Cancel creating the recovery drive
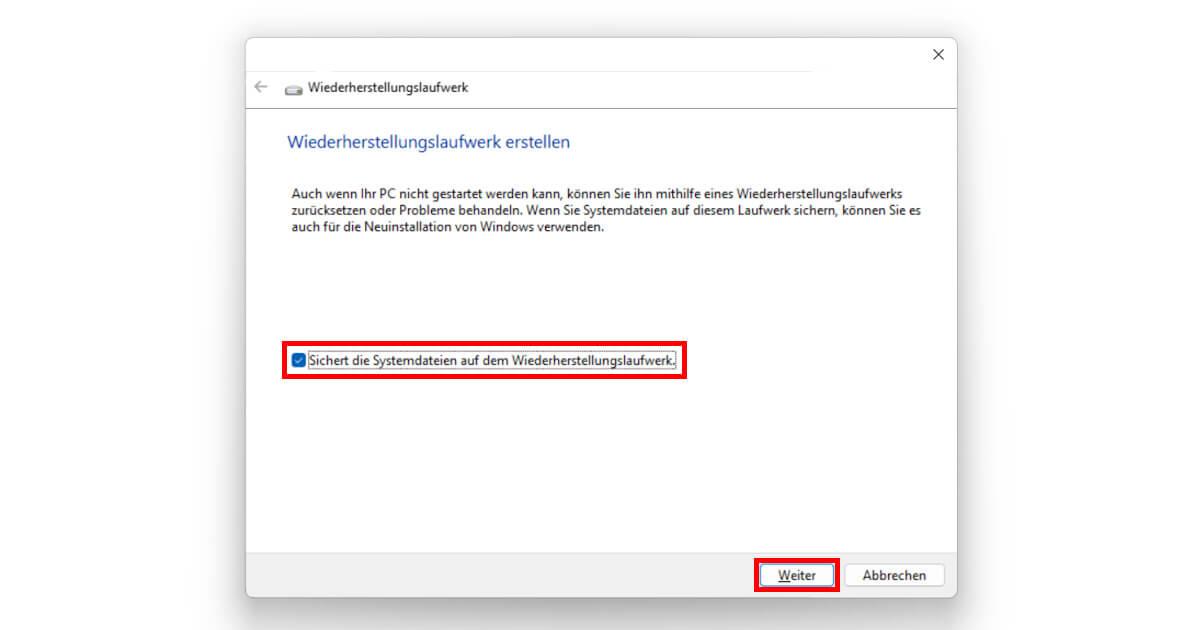 [x=894, y=575]
